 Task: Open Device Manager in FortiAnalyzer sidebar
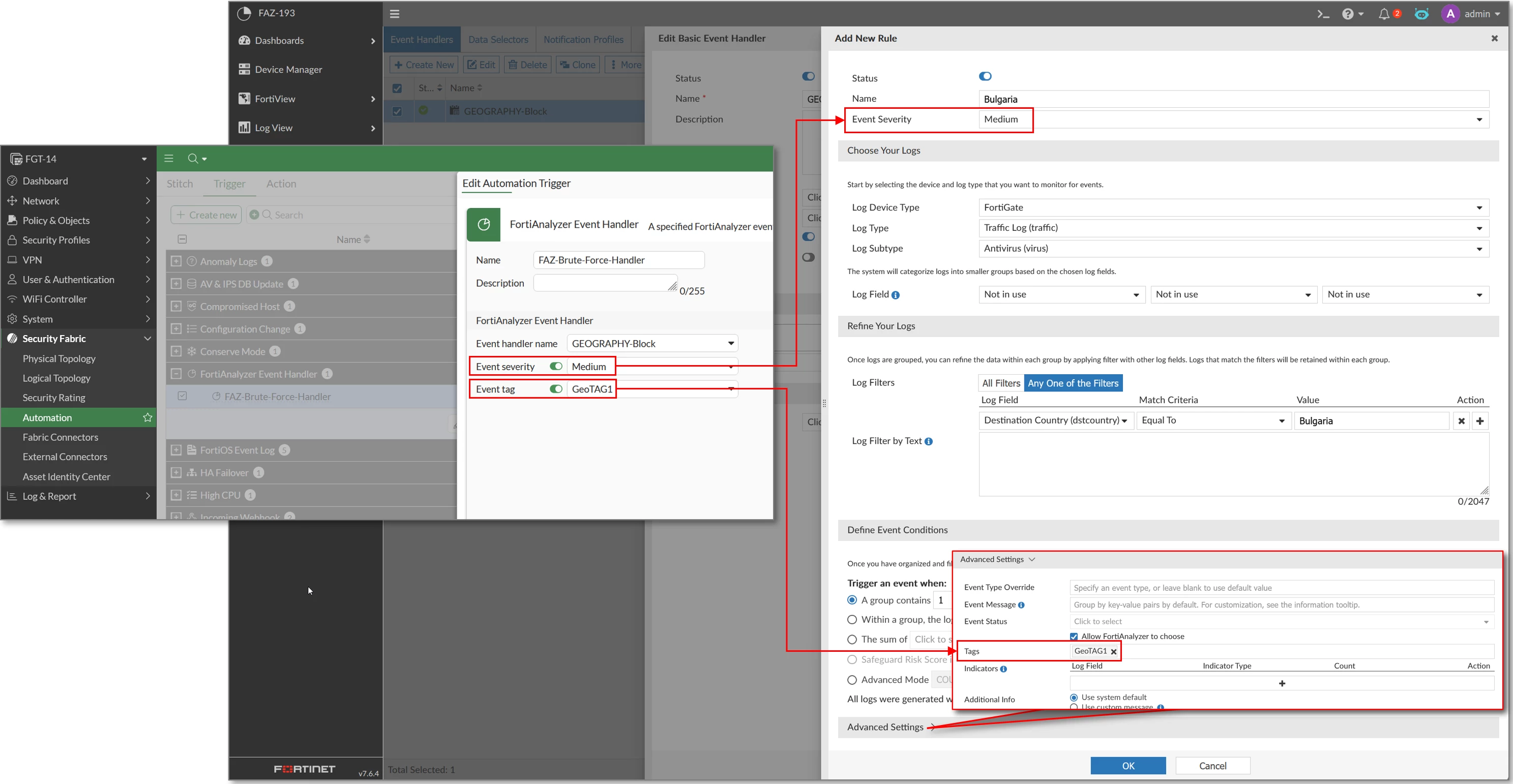[x=306, y=69]
